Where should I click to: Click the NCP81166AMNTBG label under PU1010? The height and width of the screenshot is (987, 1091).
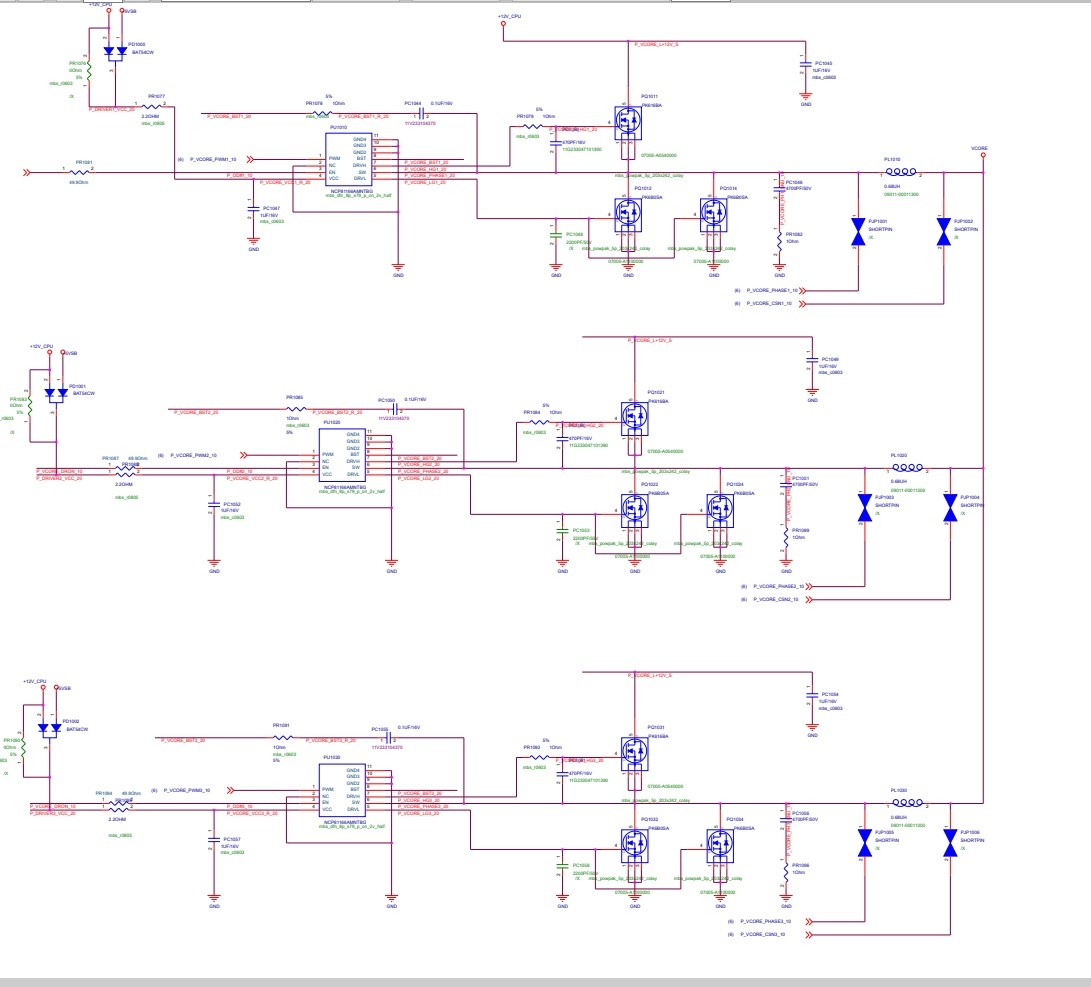(x=352, y=191)
